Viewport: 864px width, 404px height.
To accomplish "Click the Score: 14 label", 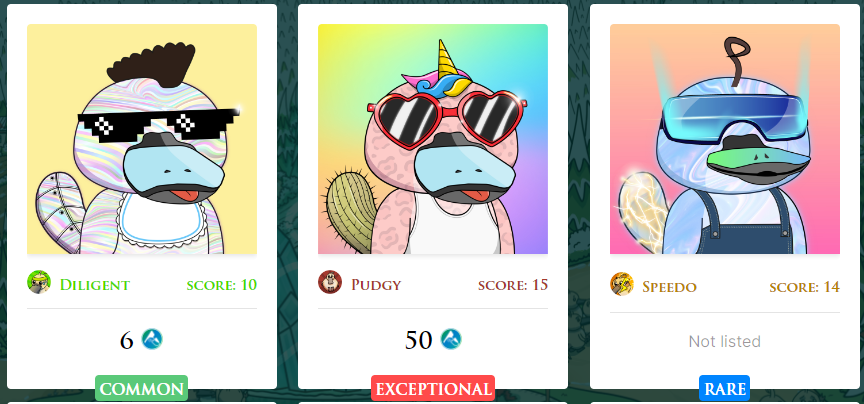I will (804, 287).
